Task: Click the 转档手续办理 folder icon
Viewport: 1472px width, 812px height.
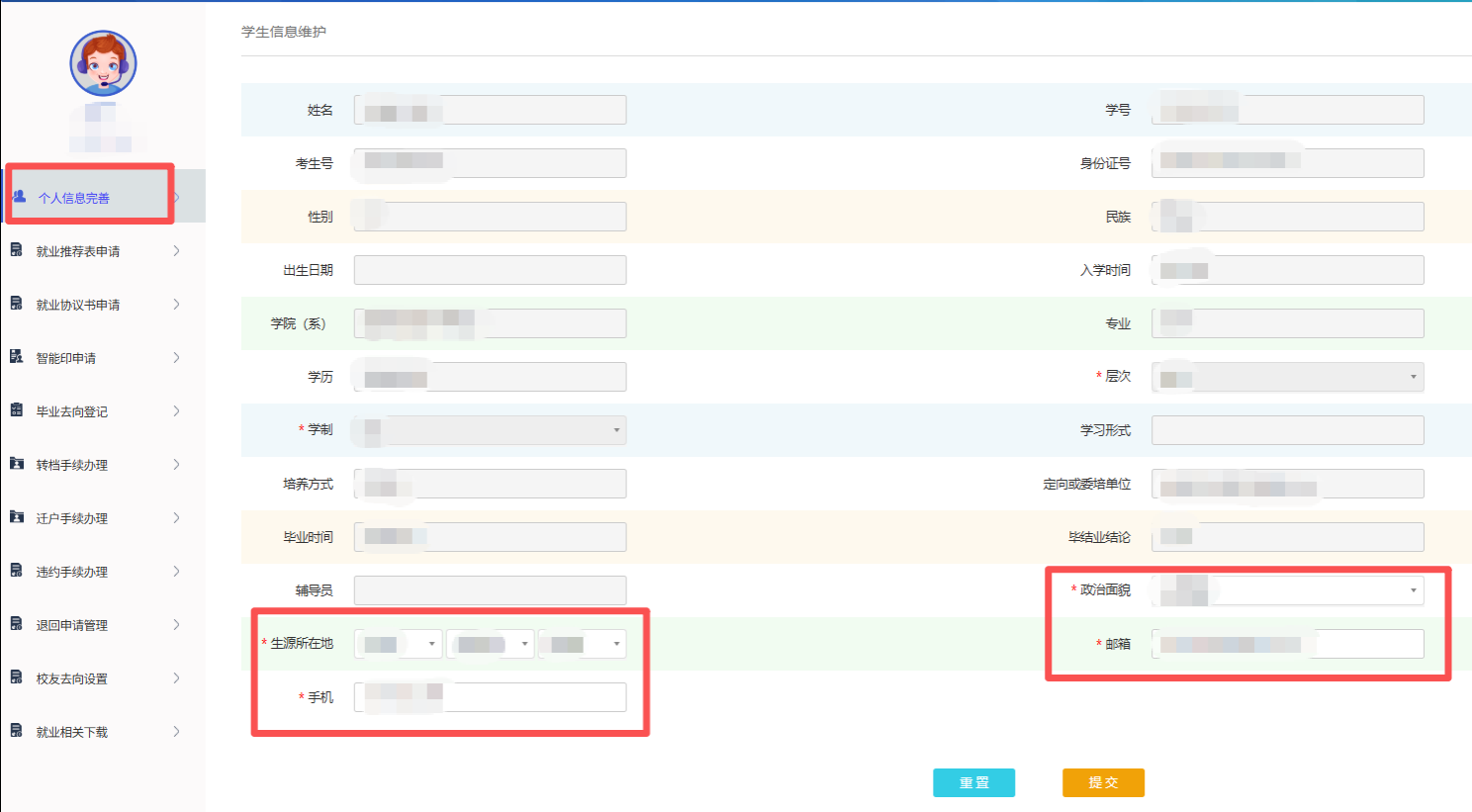Action: coord(17,464)
